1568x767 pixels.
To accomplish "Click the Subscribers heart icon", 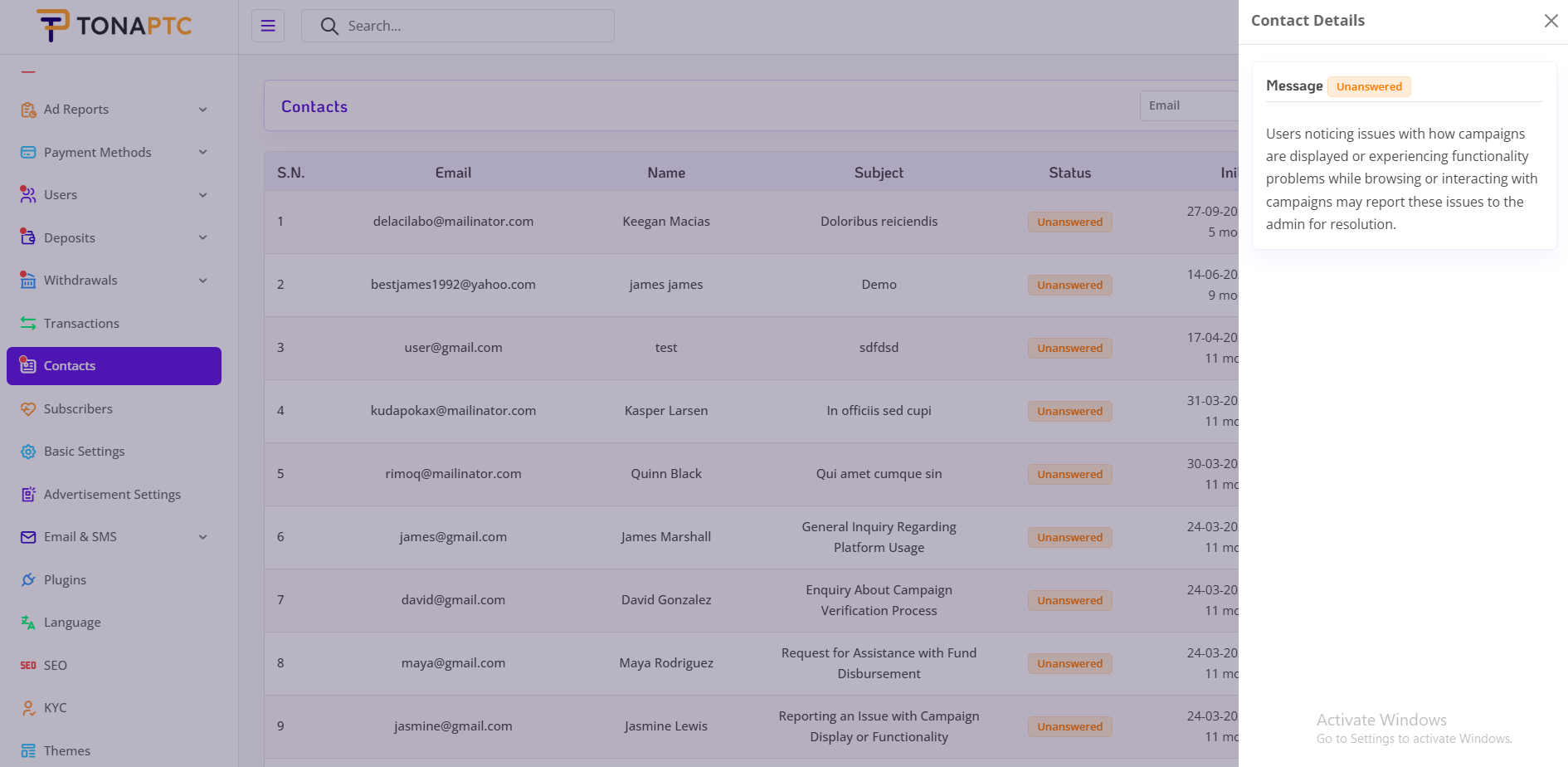I will coord(28,408).
